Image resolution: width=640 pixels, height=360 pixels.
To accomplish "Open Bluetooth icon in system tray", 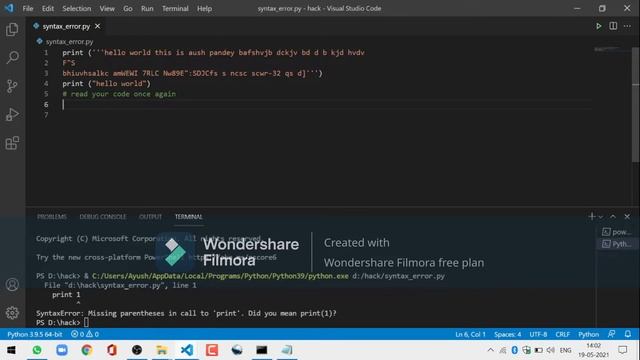I will (514, 350).
